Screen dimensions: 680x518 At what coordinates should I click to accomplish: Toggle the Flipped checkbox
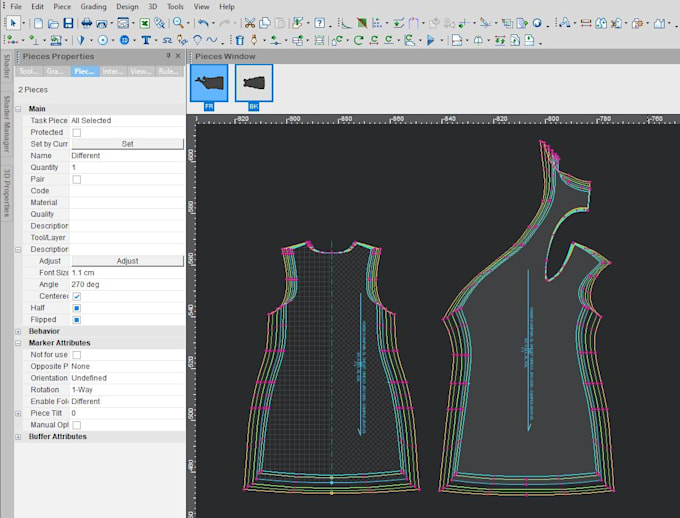(76, 320)
